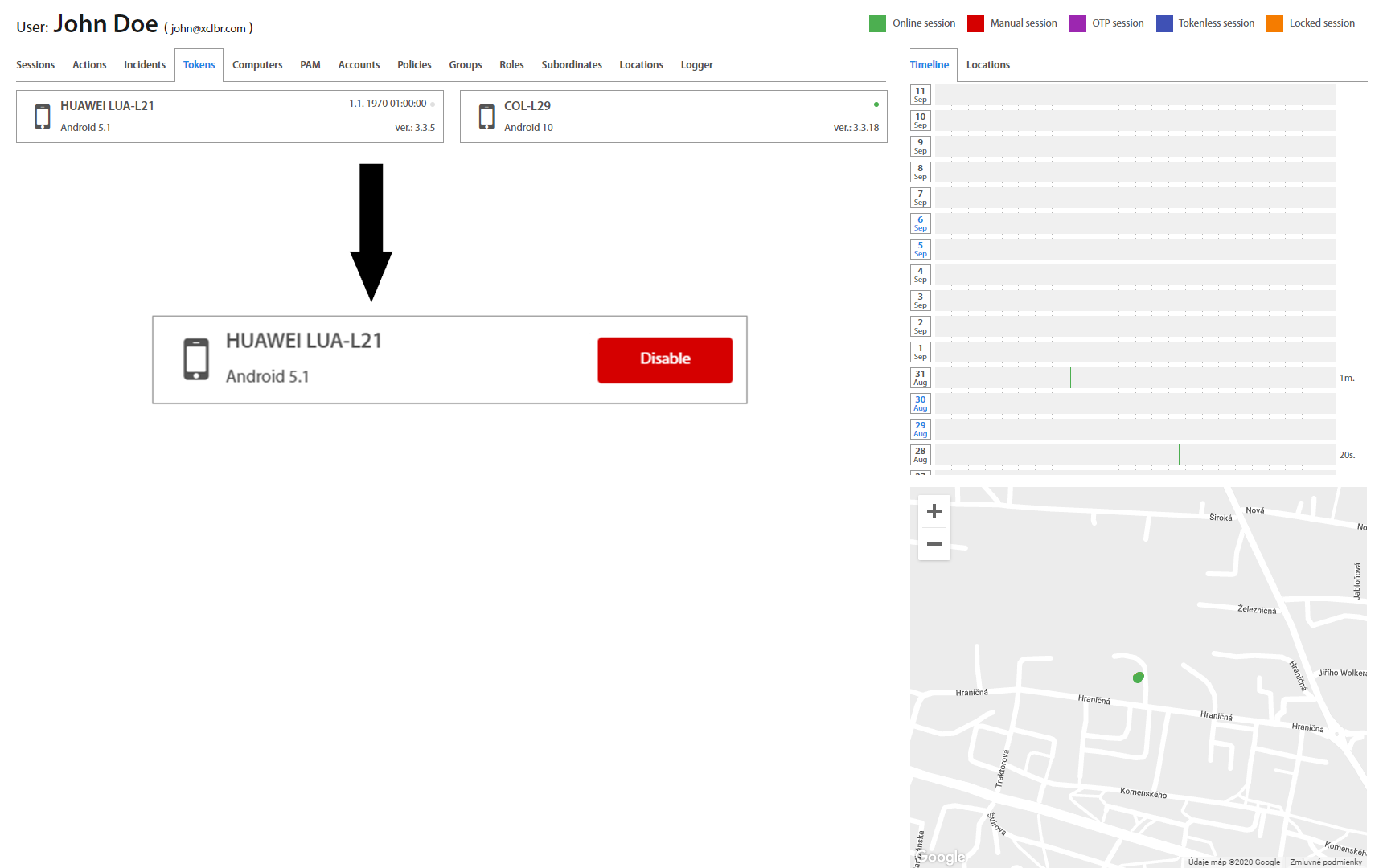Click the red Manual session legend swatch
The width and height of the screenshot is (1383, 868).
(x=975, y=23)
